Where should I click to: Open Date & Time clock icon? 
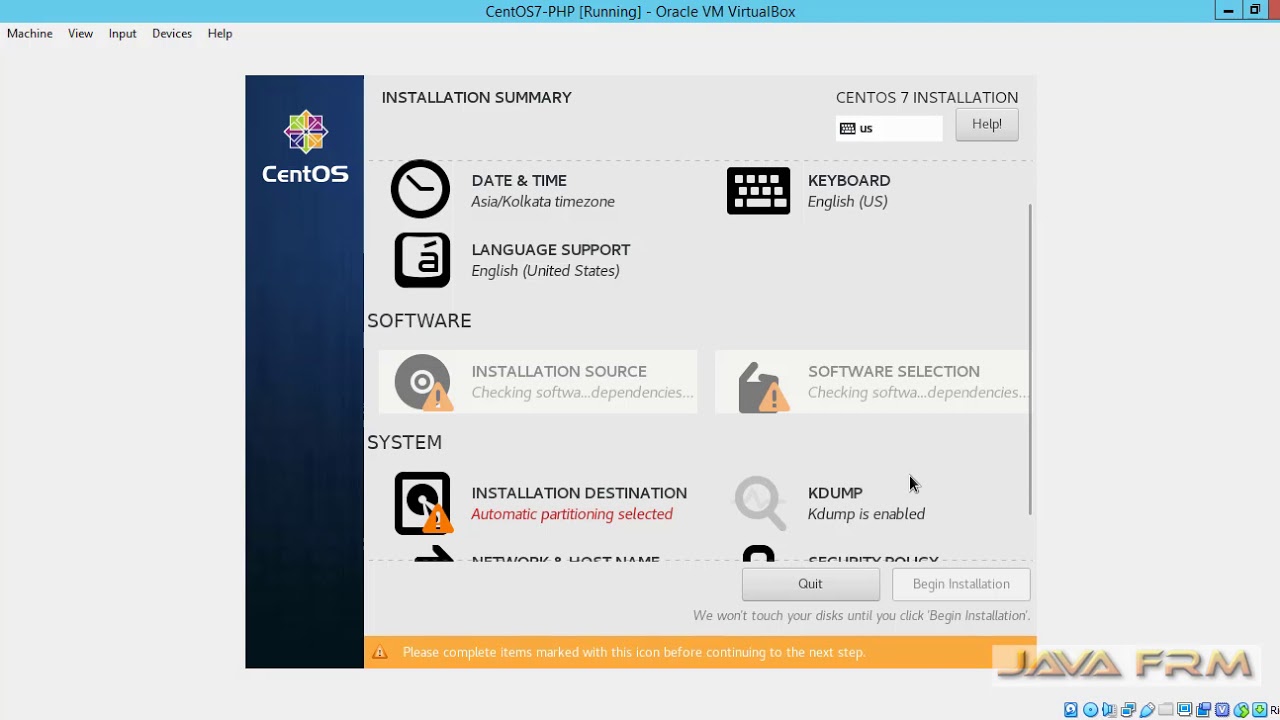420,189
